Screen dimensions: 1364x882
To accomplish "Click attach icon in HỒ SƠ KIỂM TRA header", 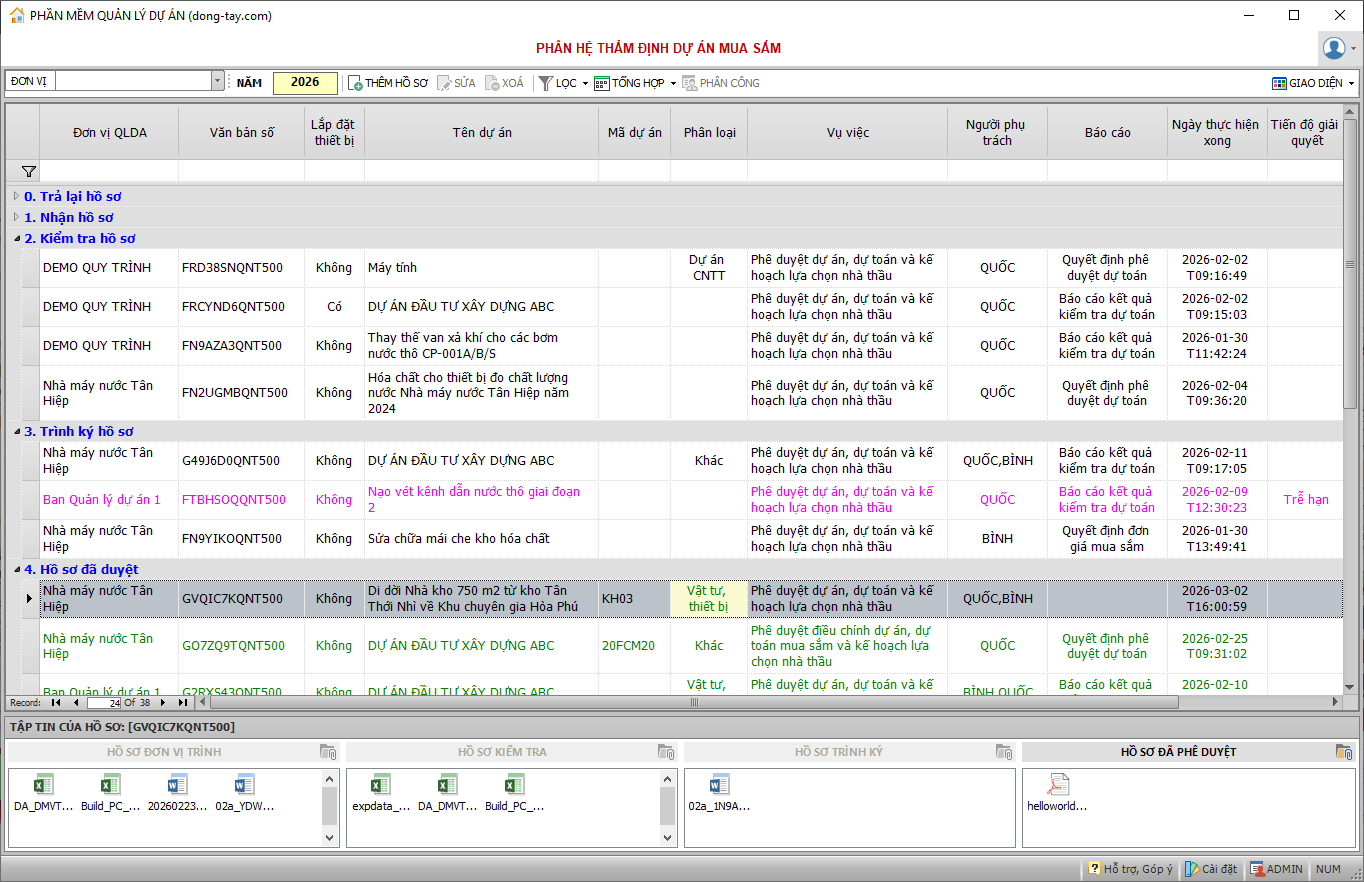I will click(x=667, y=752).
